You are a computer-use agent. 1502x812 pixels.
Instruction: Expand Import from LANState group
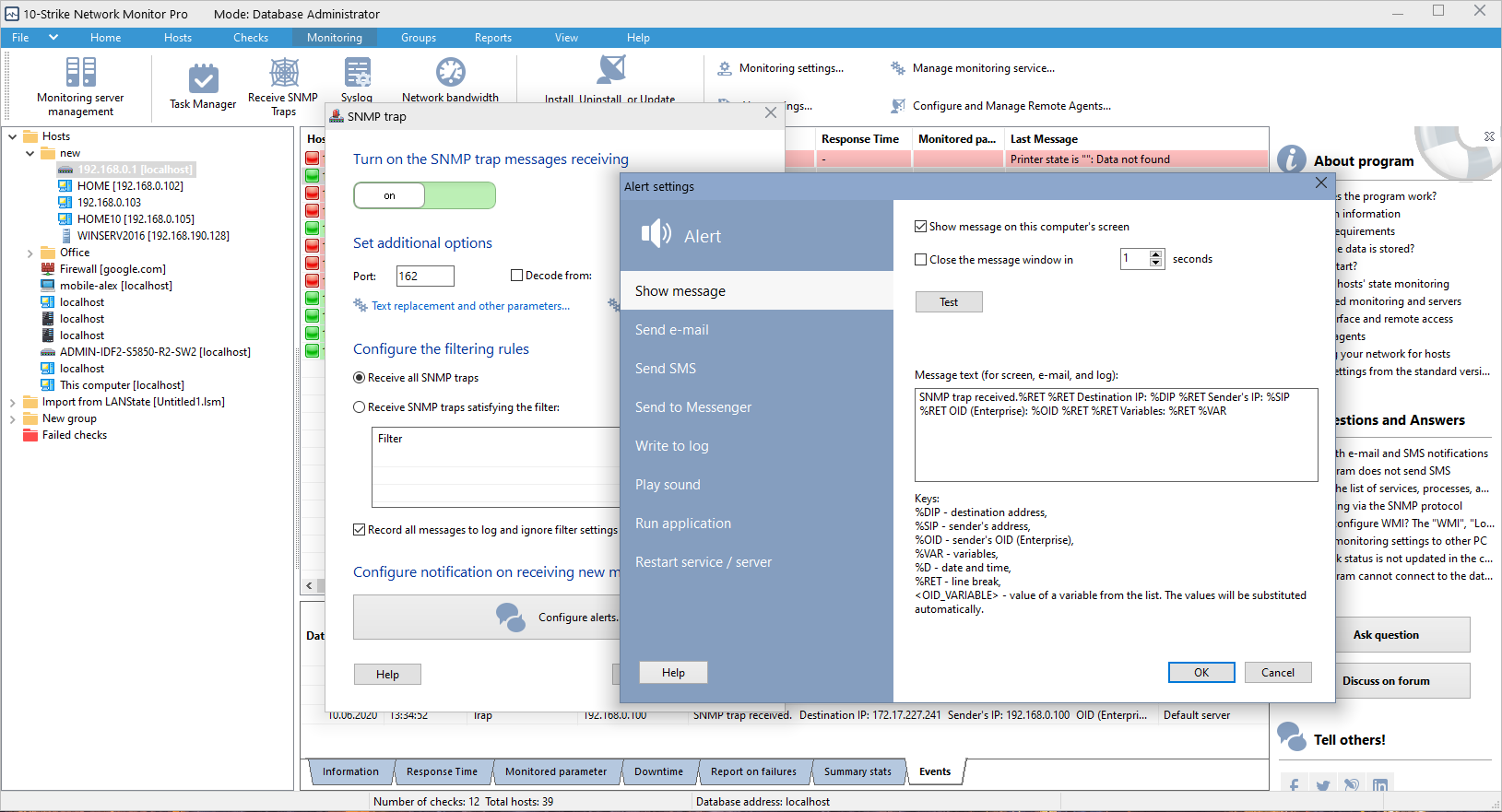13,402
